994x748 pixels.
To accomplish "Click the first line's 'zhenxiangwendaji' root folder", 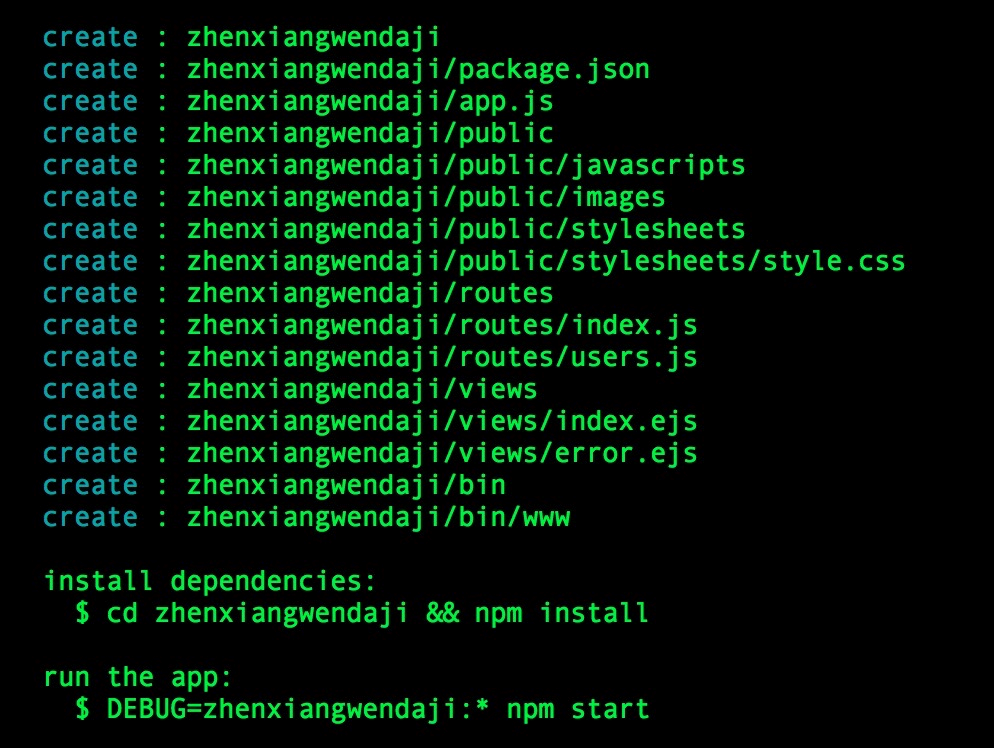I will 313,38.
